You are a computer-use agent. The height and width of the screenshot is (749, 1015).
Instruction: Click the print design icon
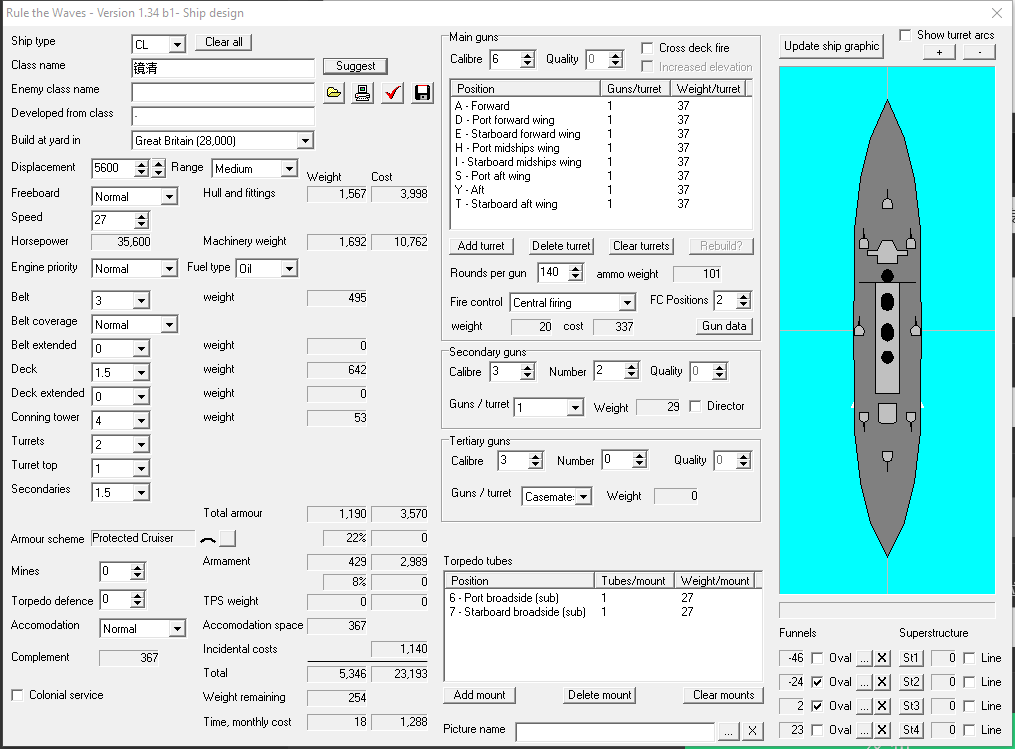pos(363,93)
